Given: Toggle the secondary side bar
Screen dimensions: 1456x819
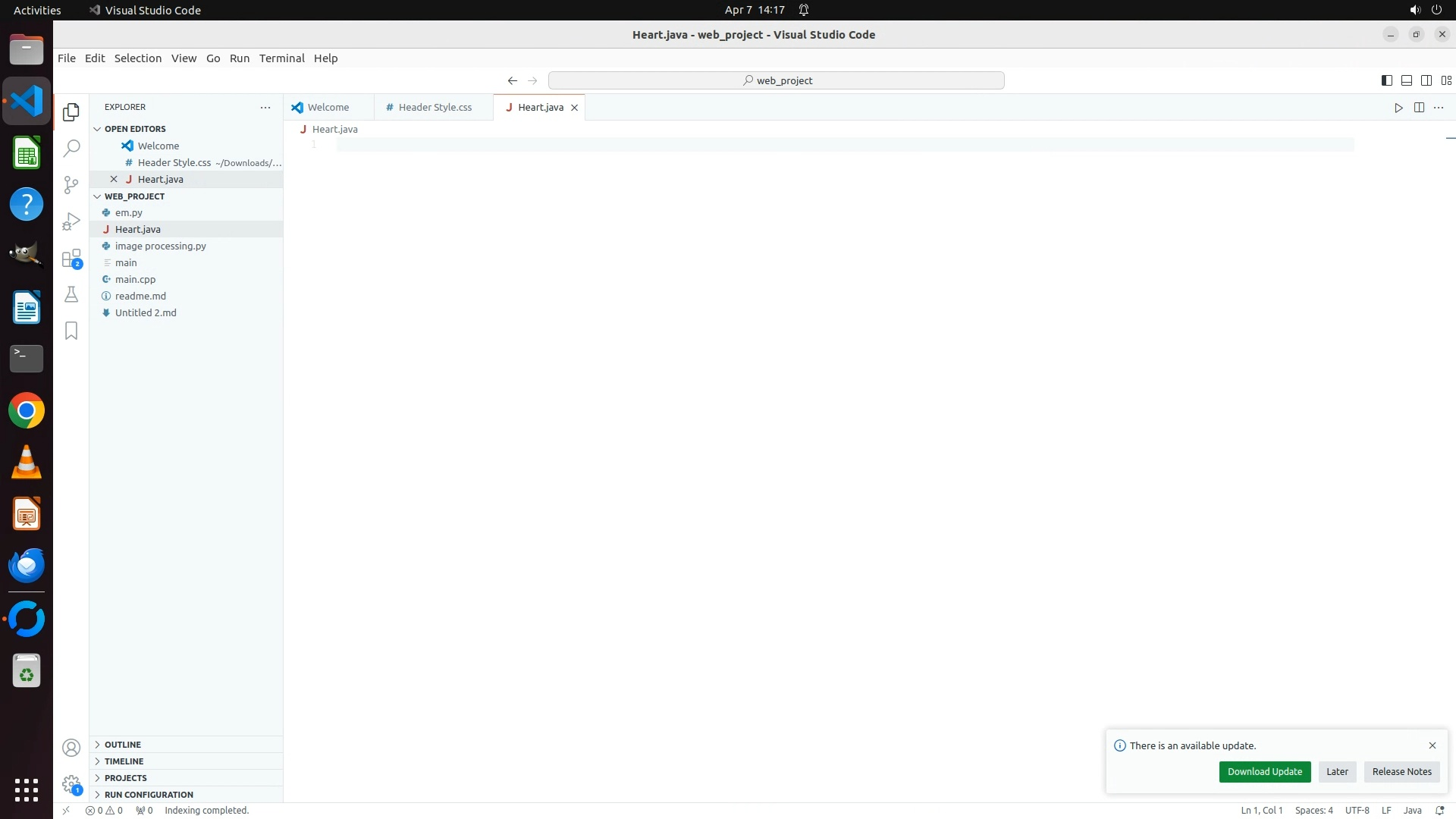Looking at the screenshot, I should click(x=1426, y=80).
